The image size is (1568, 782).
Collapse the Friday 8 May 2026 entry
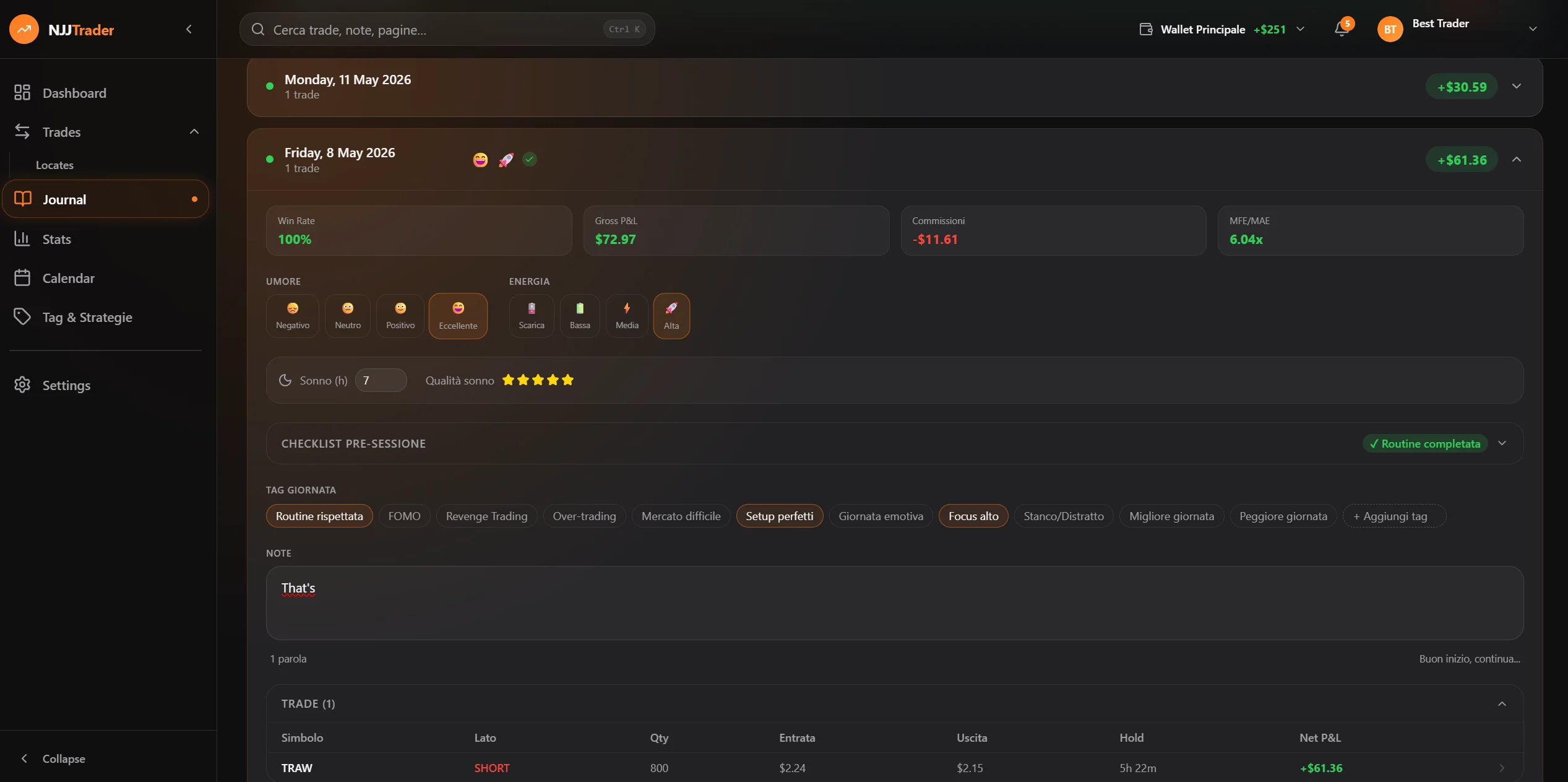1516,159
